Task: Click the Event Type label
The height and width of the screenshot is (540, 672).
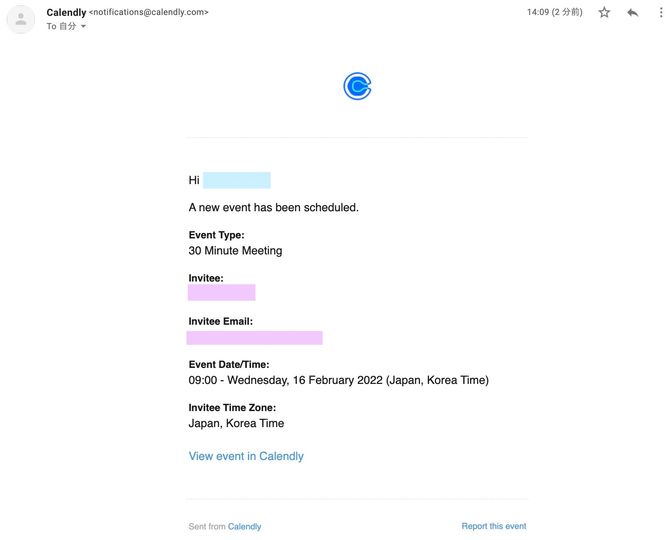Action: pyautogui.click(x=216, y=235)
